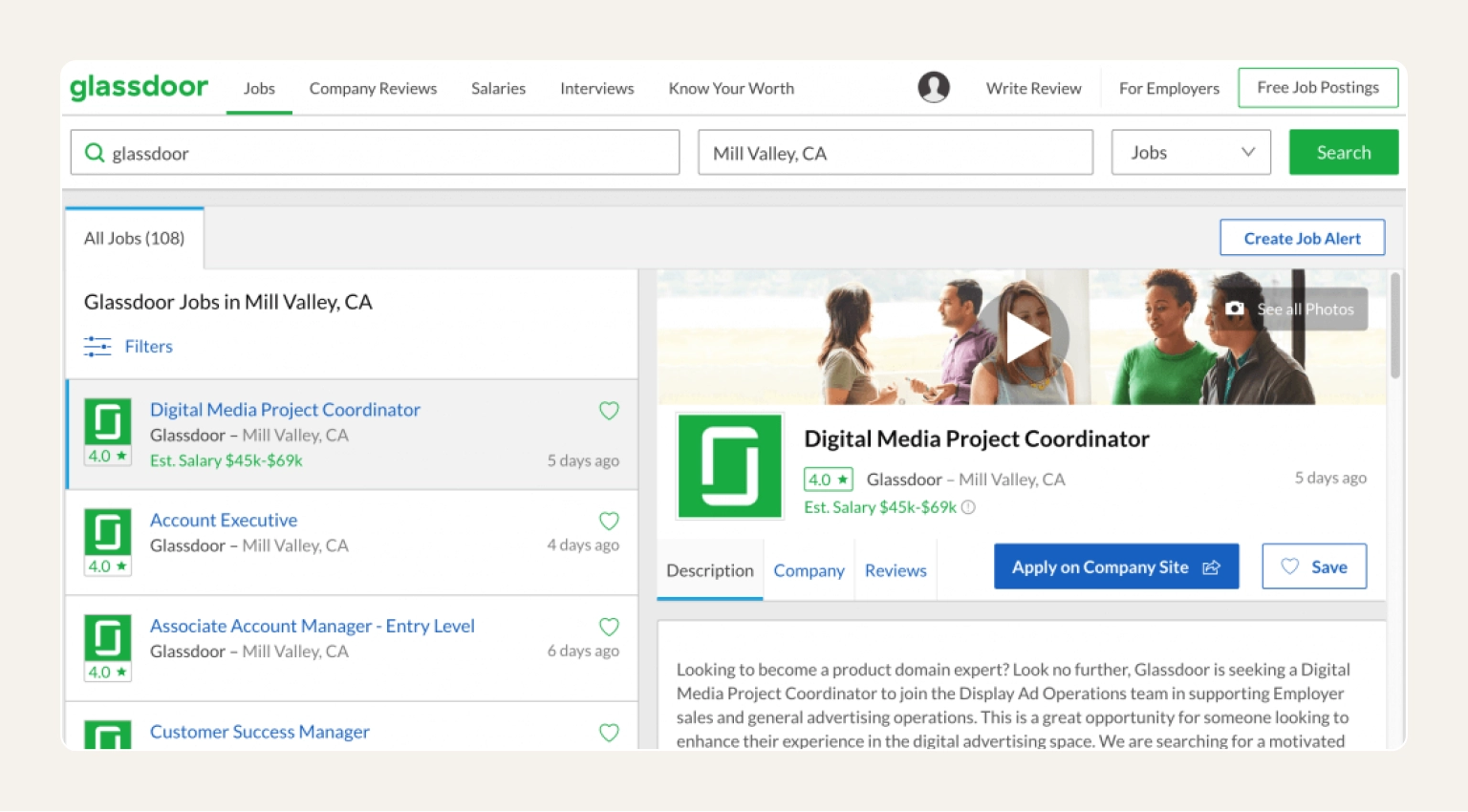Screen dimensions: 1468x812
Task: Click Write Review link
Action: coord(1033,88)
